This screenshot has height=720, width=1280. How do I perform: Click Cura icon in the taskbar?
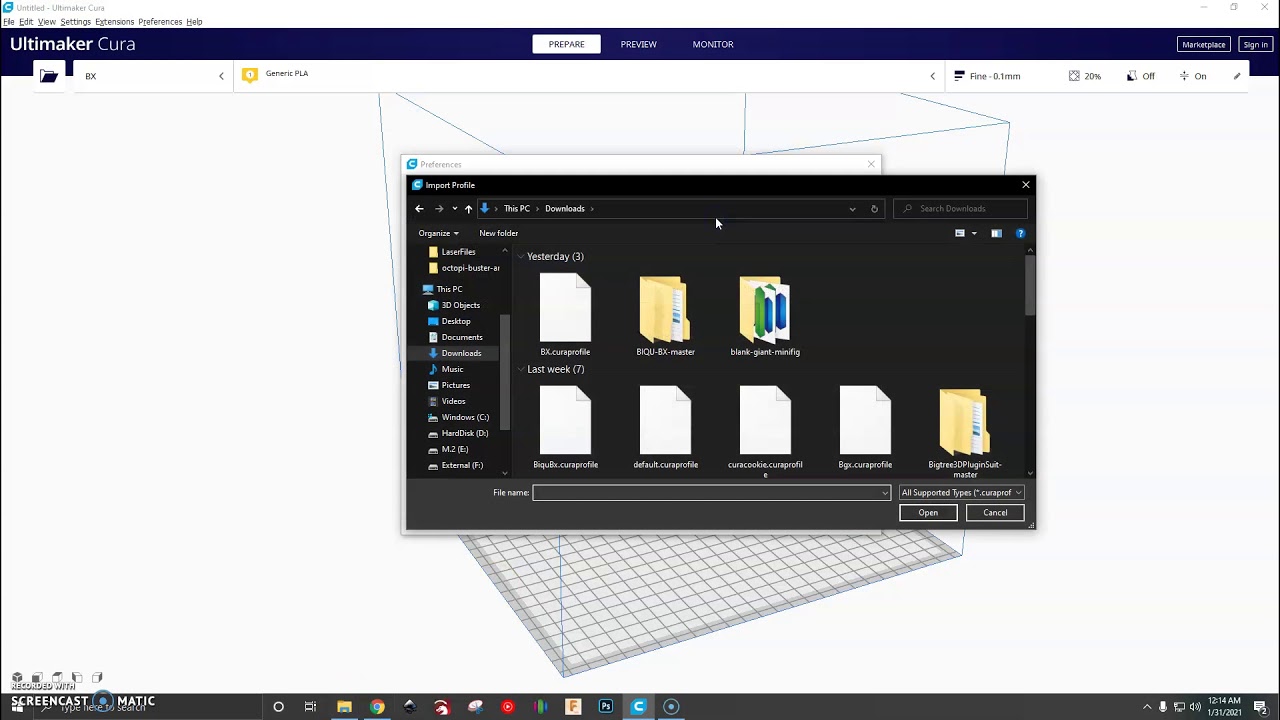pos(638,707)
